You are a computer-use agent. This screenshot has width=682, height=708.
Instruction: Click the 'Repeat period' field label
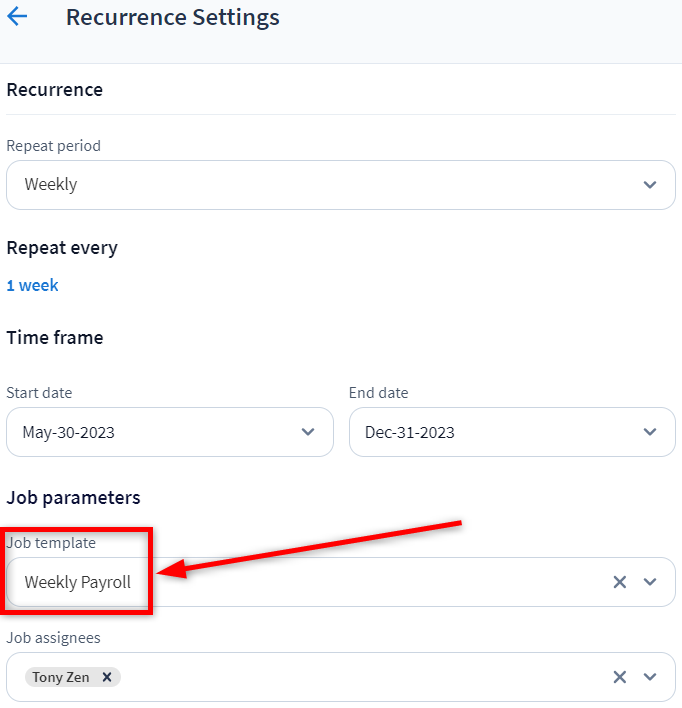point(53,146)
